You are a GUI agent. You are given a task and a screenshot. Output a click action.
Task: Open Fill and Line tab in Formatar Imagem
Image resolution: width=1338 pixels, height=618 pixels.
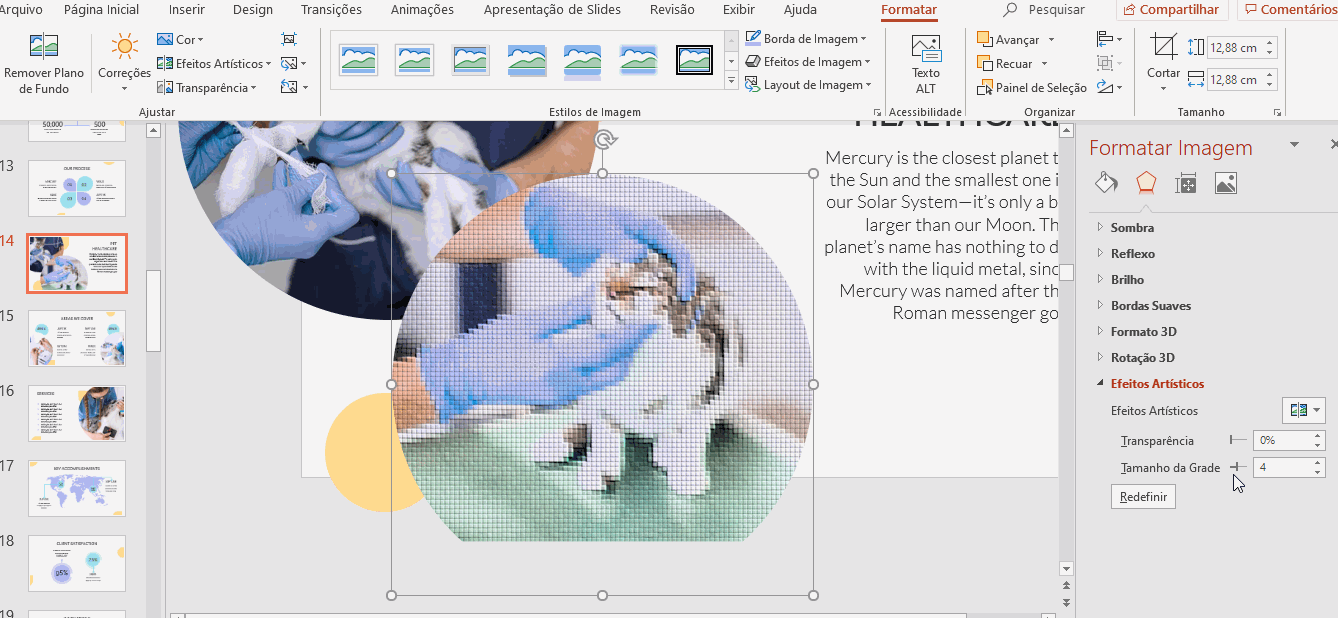pyautogui.click(x=1106, y=182)
